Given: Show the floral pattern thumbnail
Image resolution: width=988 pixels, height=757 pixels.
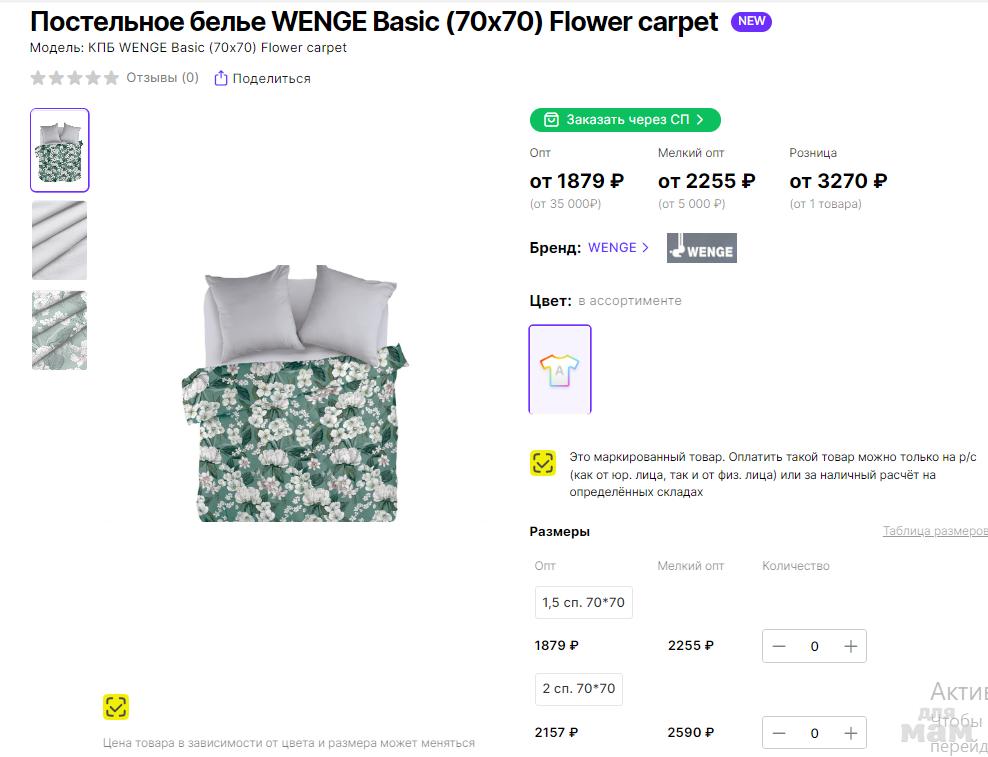Looking at the screenshot, I should click(x=60, y=330).
